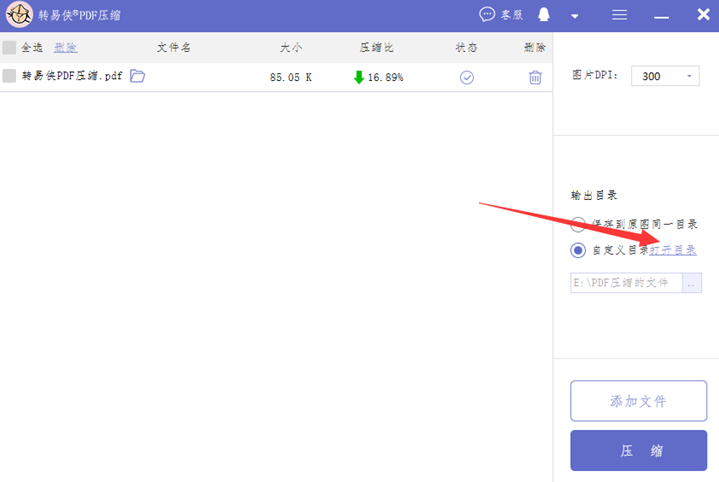Click the green down-arrow compression icon
The image size is (719, 482).
click(359, 77)
